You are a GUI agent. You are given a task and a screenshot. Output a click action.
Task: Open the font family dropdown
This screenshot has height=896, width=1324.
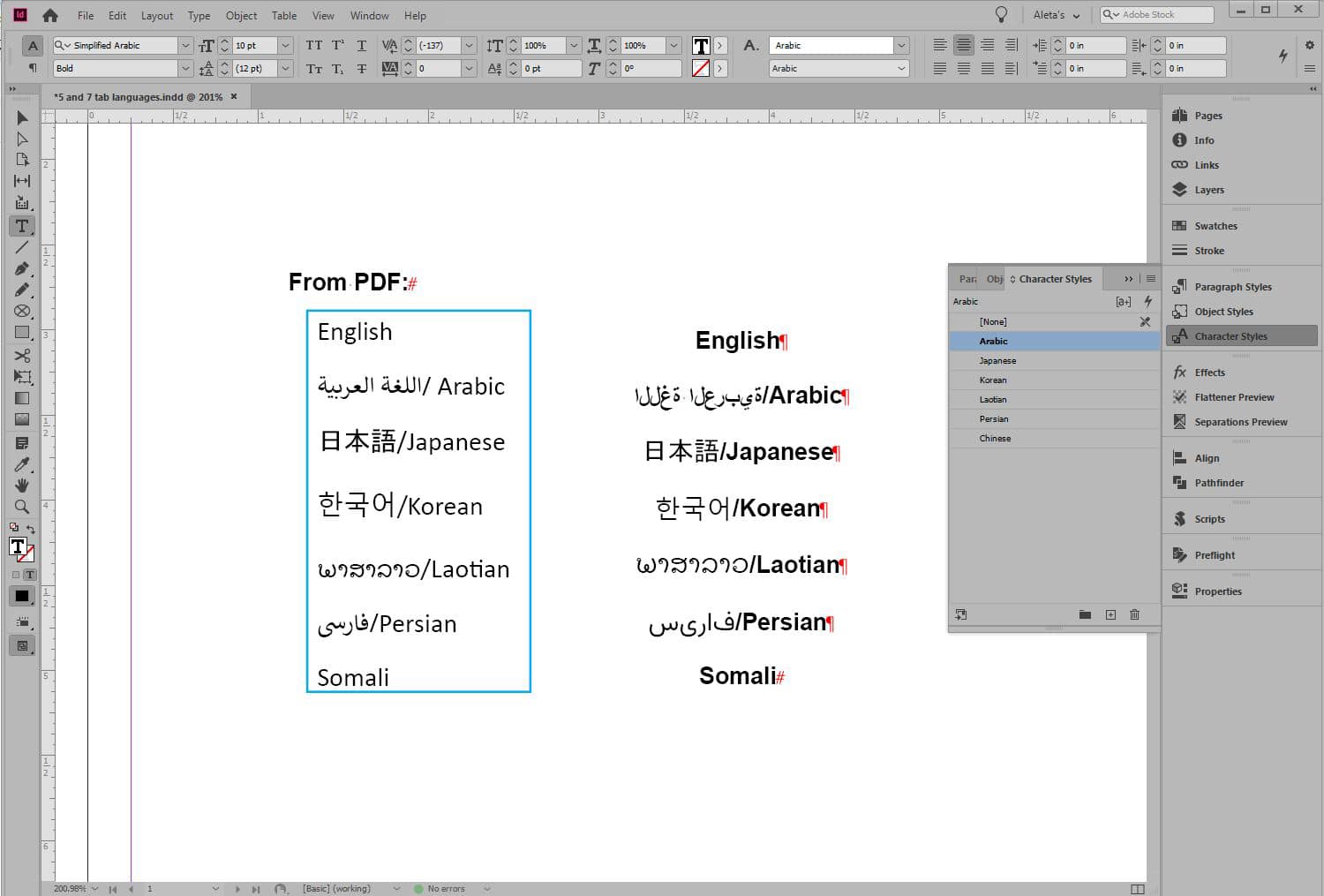click(185, 45)
